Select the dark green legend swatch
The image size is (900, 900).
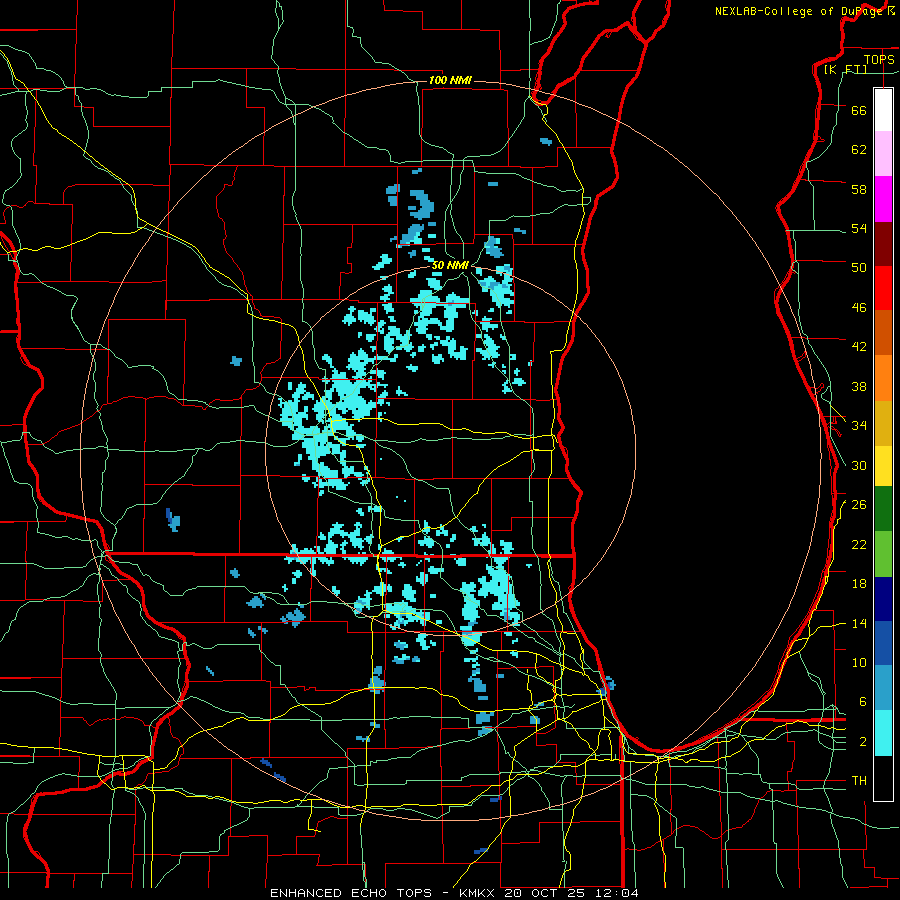(x=883, y=509)
